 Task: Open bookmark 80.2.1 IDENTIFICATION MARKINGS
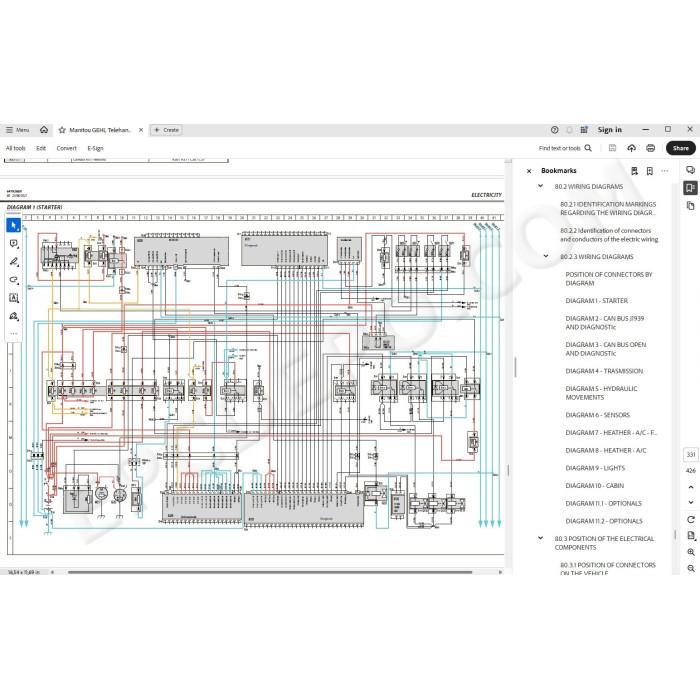(x=608, y=208)
